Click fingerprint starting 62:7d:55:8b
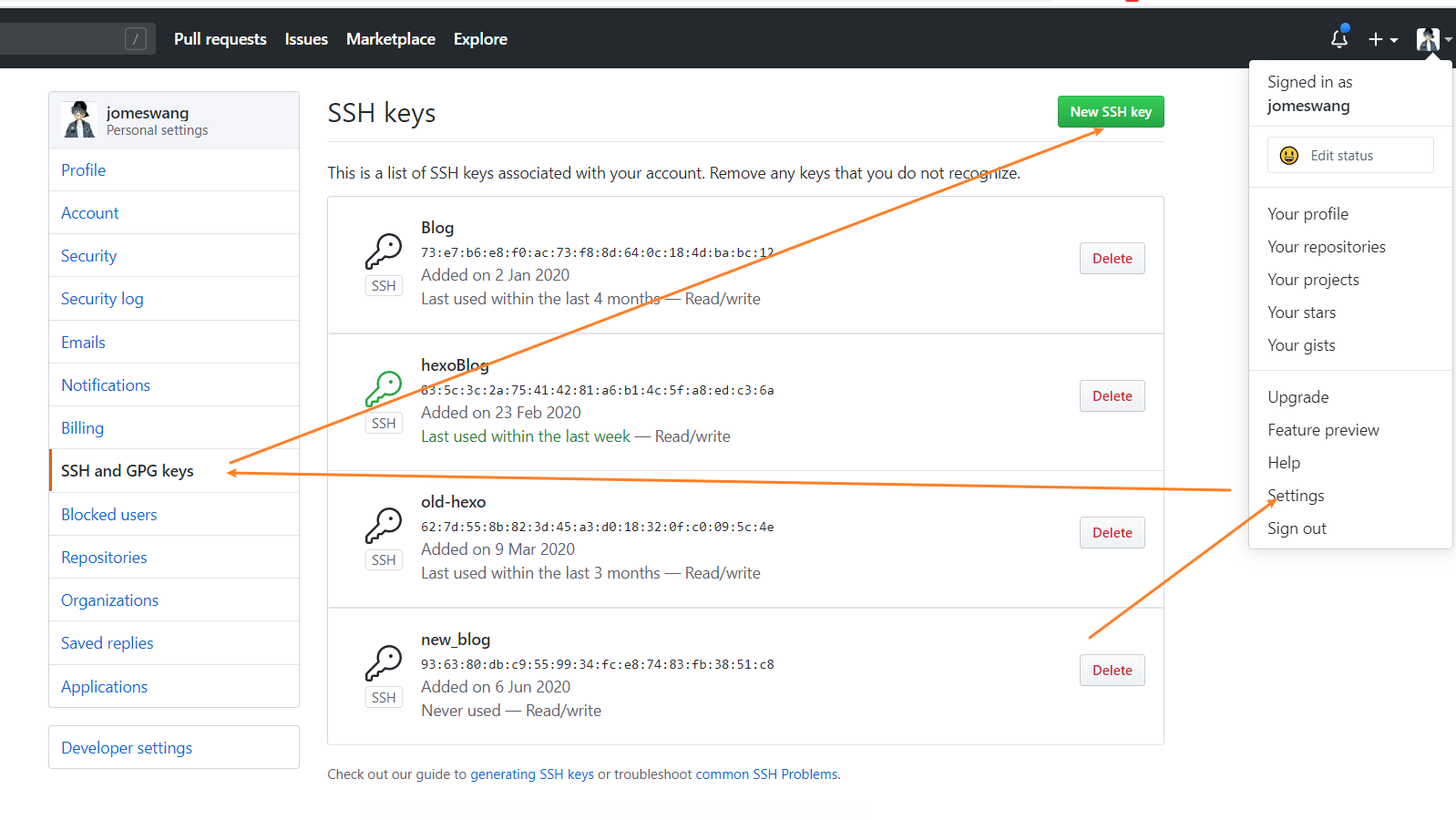This screenshot has width=1456, height=820. [x=598, y=527]
